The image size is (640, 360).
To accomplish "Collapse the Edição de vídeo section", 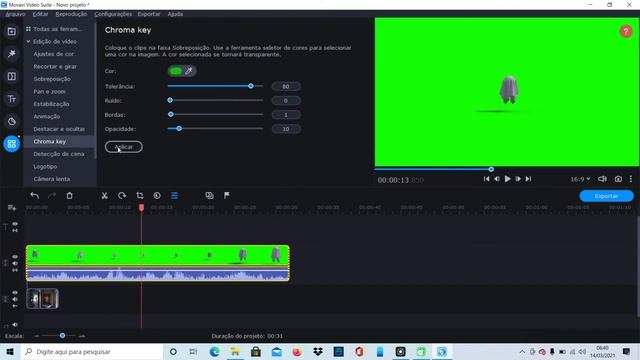I will 28,42.
